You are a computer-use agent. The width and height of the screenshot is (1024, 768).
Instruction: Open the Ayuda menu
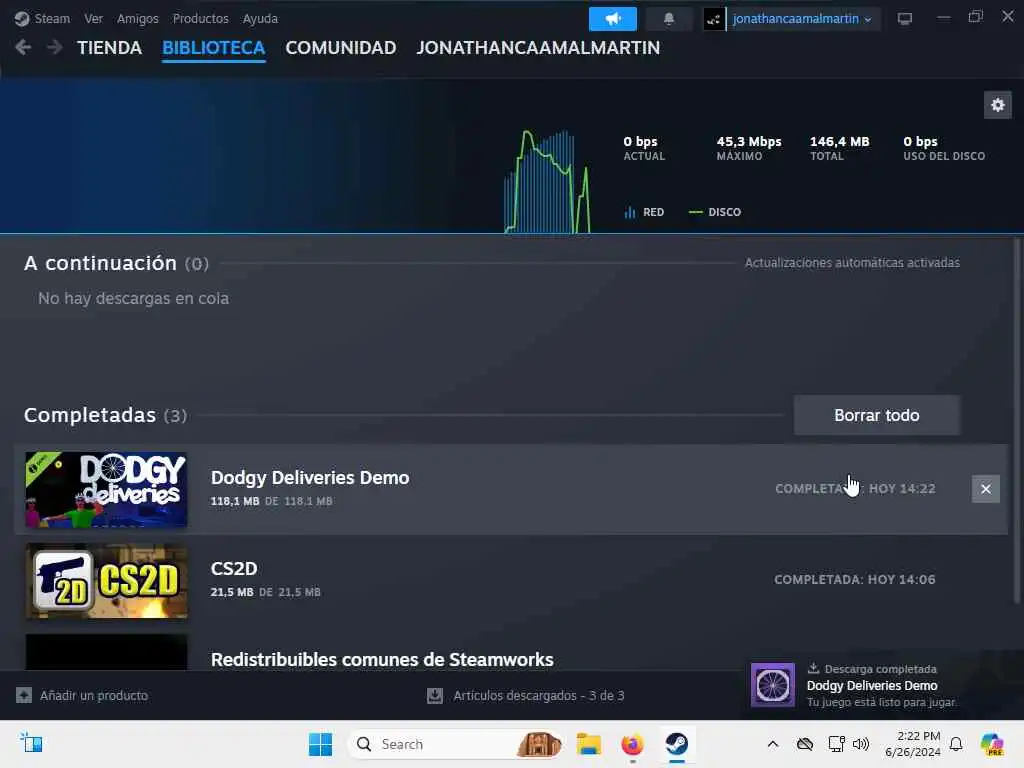click(260, 18)
